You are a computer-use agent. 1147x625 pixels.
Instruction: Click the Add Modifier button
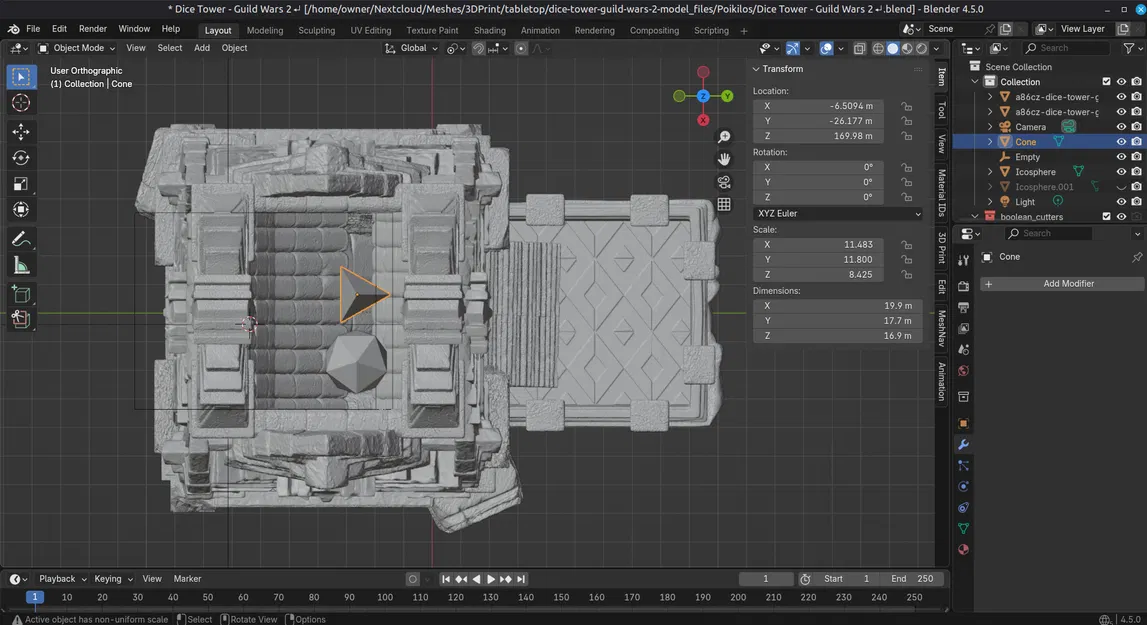click(1062, 284)
